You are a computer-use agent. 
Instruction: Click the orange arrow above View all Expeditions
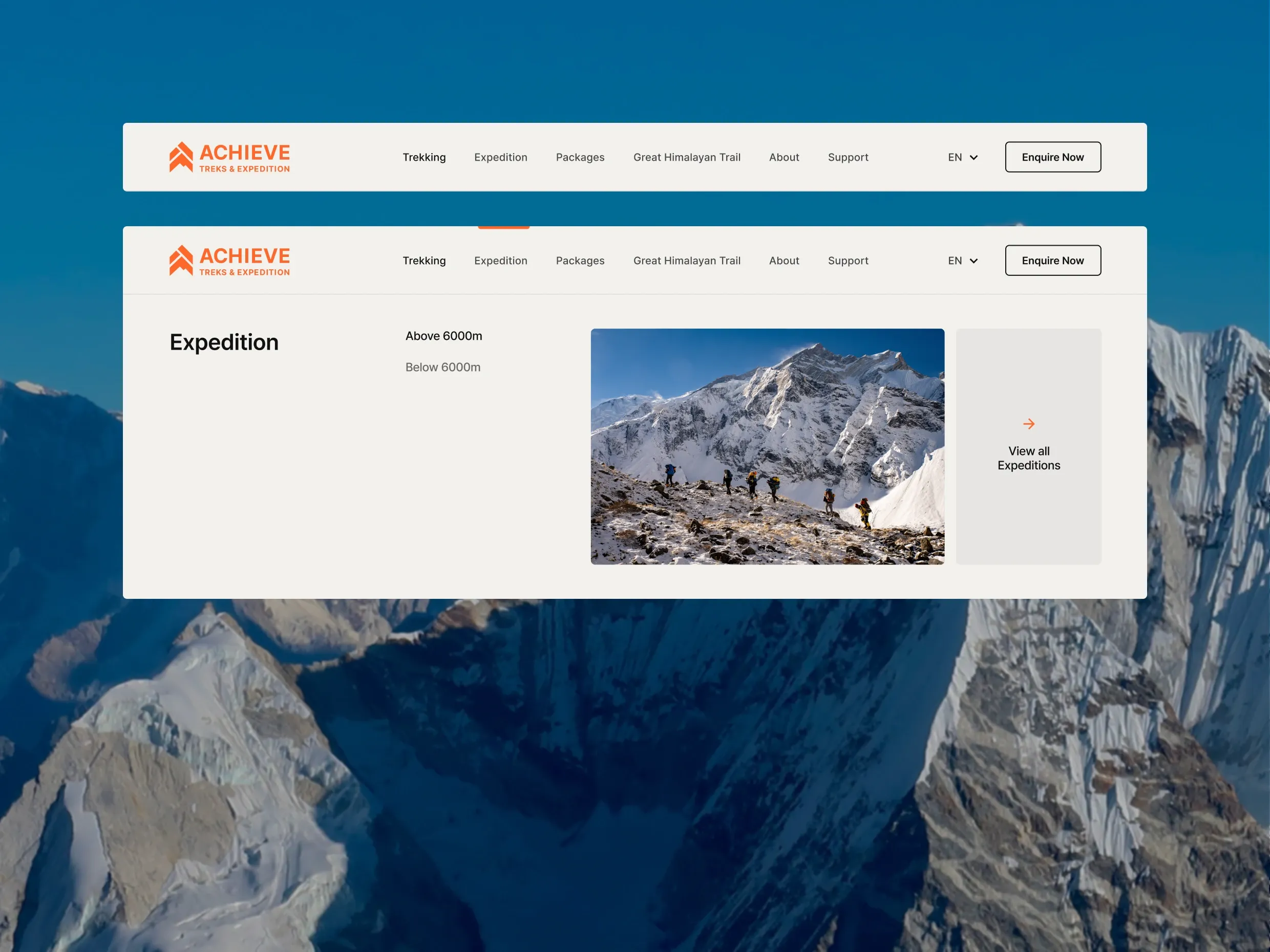click(1028, 423)
